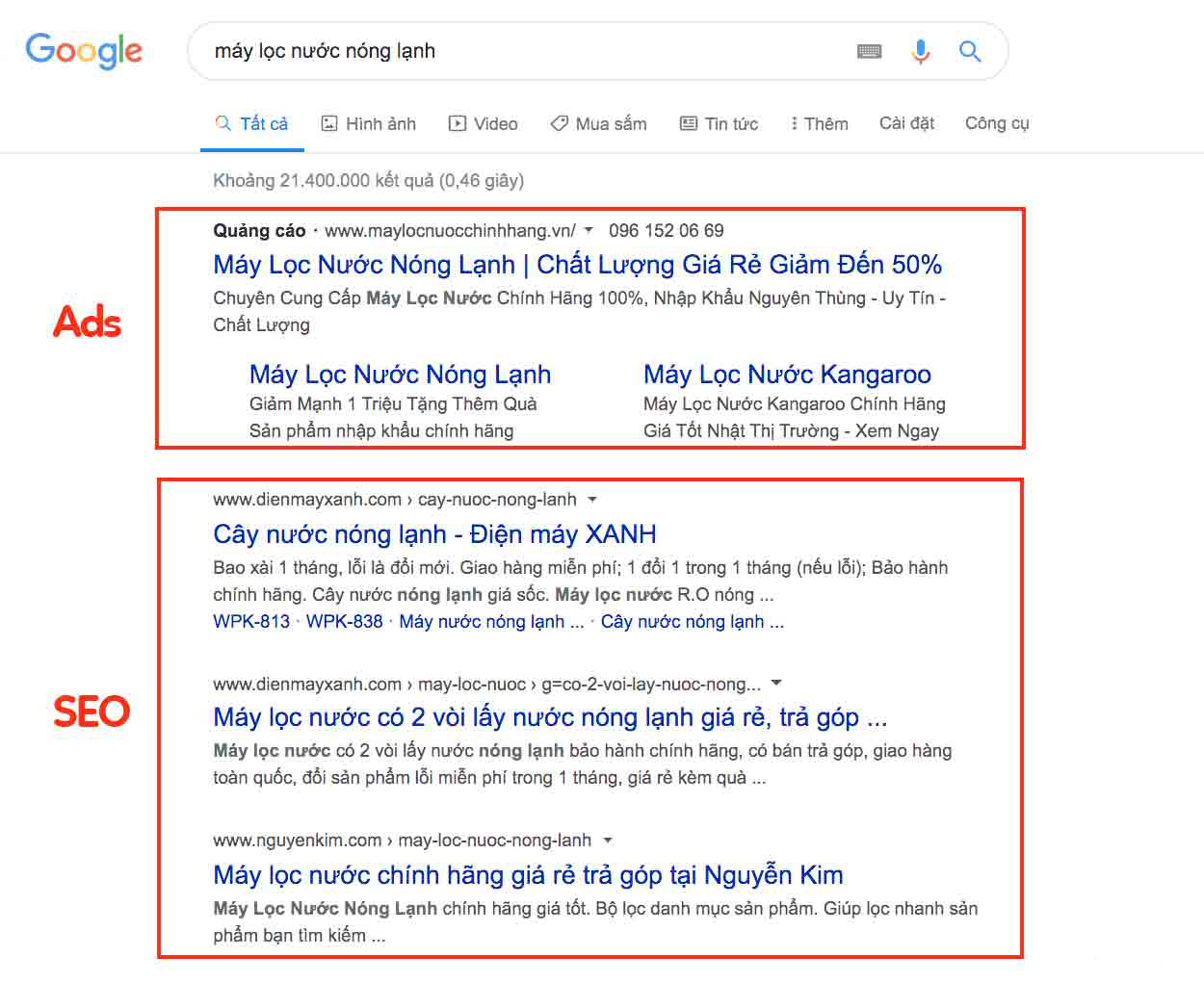
Task: Click the results count text Khoảng 21.400.000
Action: pos(369,180)
